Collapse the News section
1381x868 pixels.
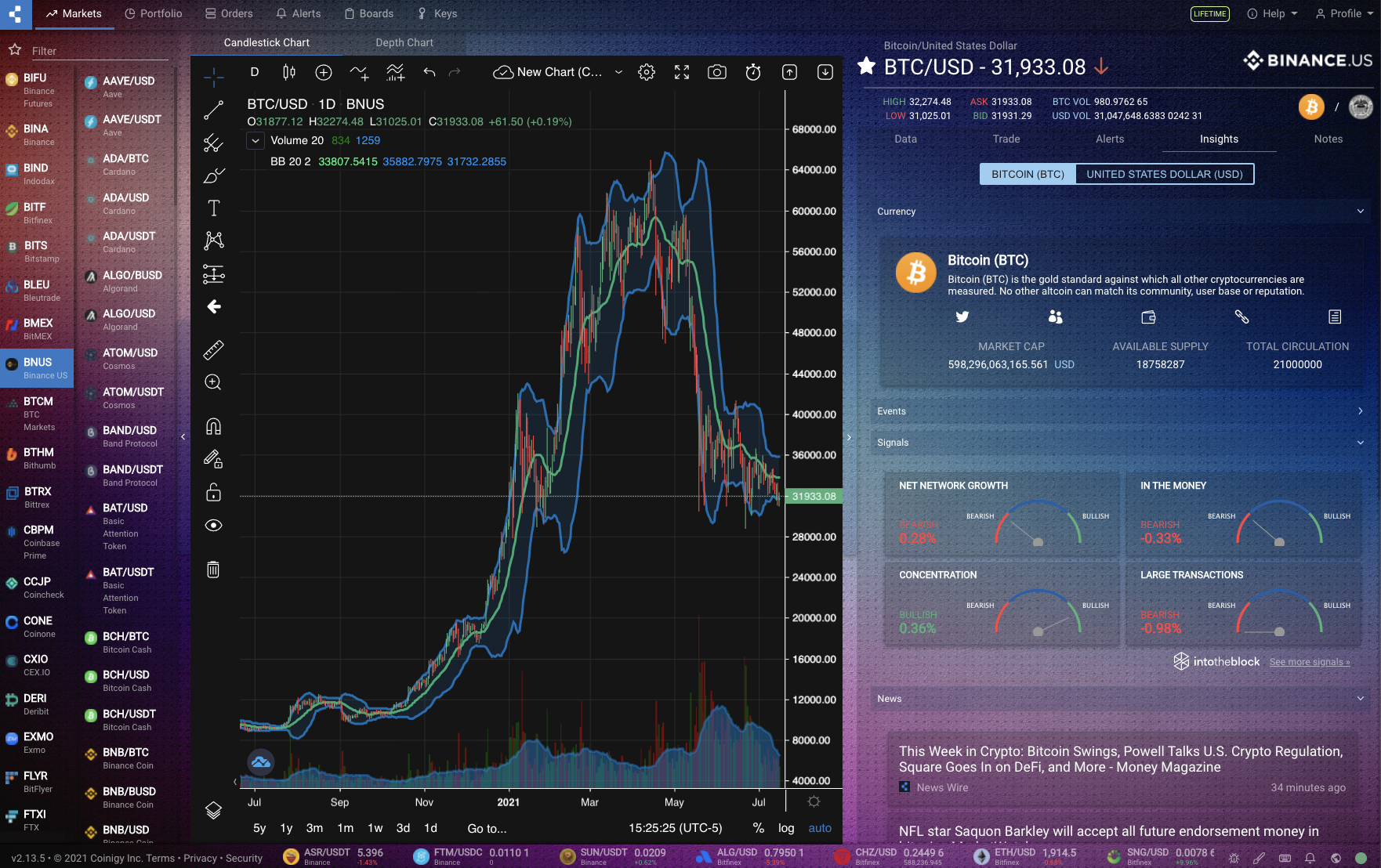point(1361,699)
